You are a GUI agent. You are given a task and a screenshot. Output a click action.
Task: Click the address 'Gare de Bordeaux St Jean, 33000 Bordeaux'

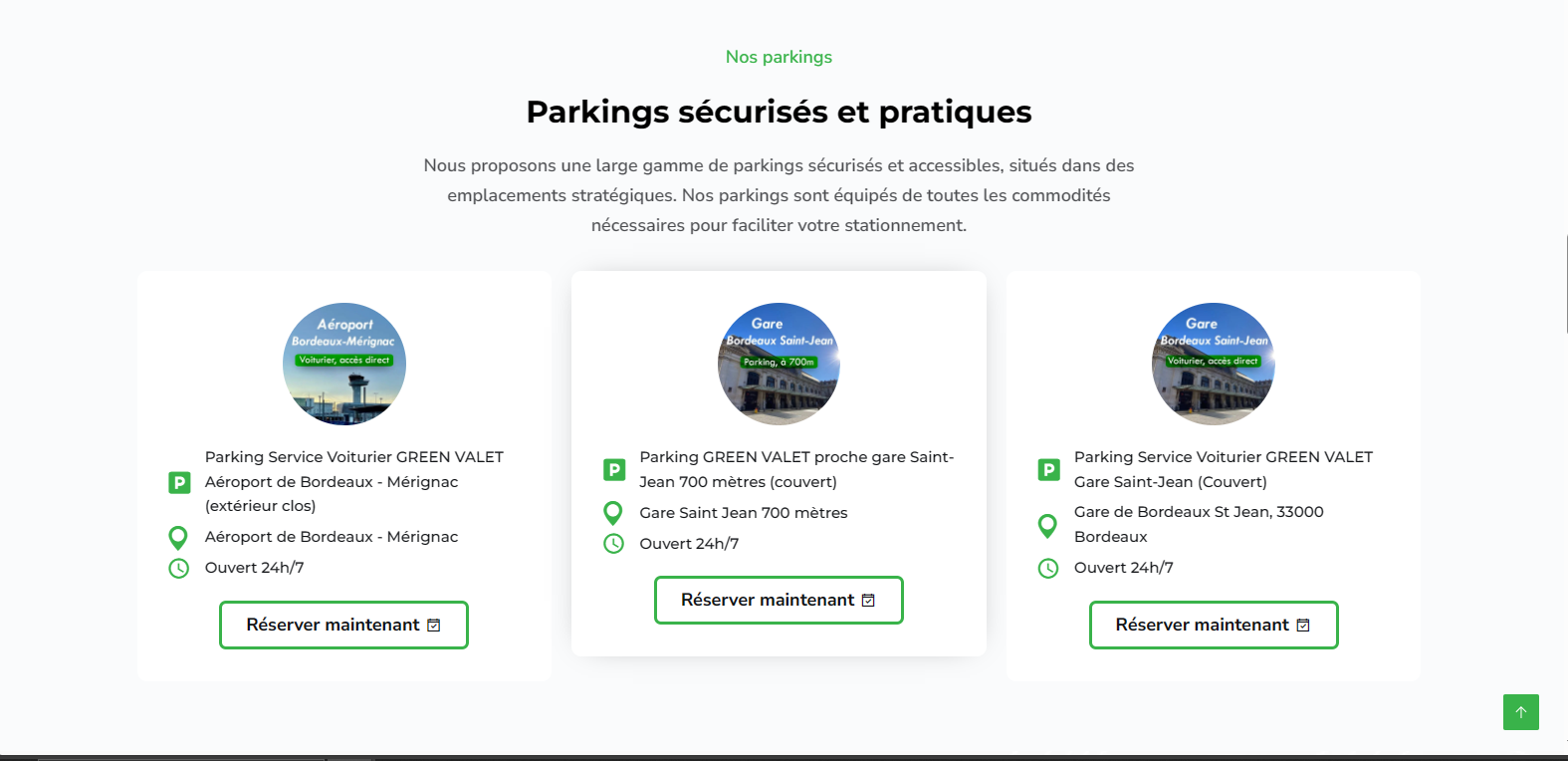pos(1199,524)
